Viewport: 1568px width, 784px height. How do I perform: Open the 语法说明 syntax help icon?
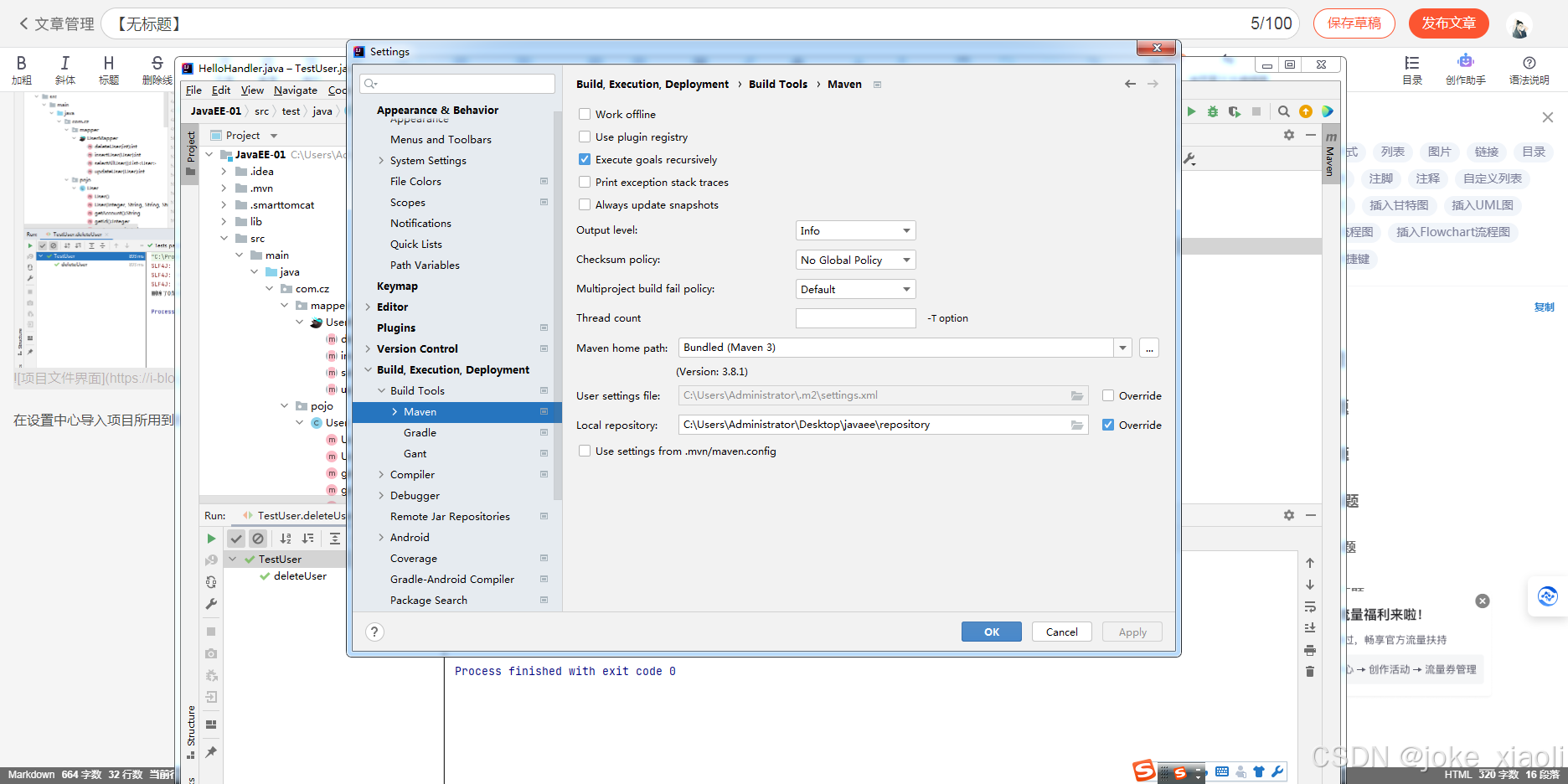coord(1529,69)
